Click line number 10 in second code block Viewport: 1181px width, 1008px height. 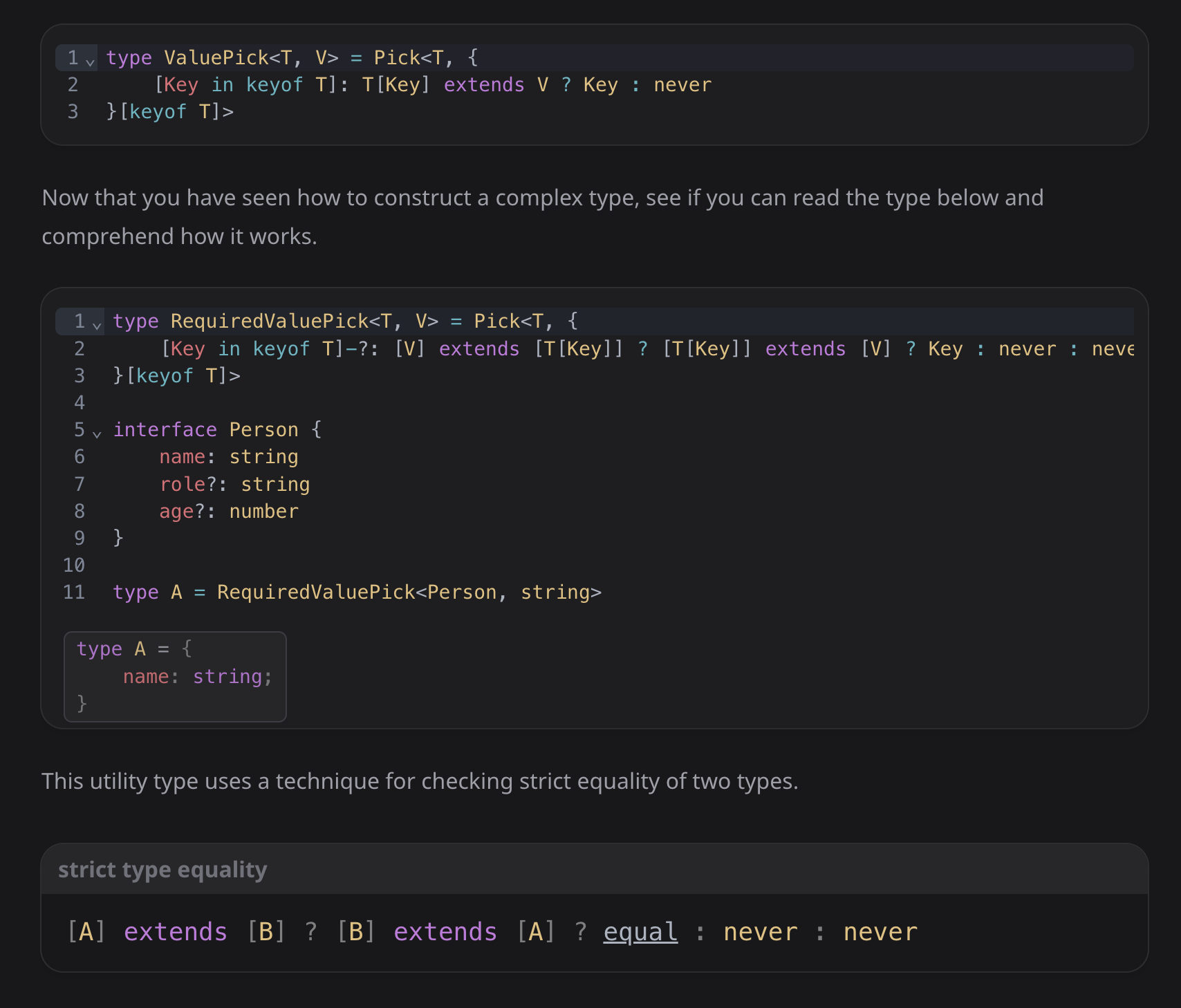pyautogui.click(x=74, y=565)
